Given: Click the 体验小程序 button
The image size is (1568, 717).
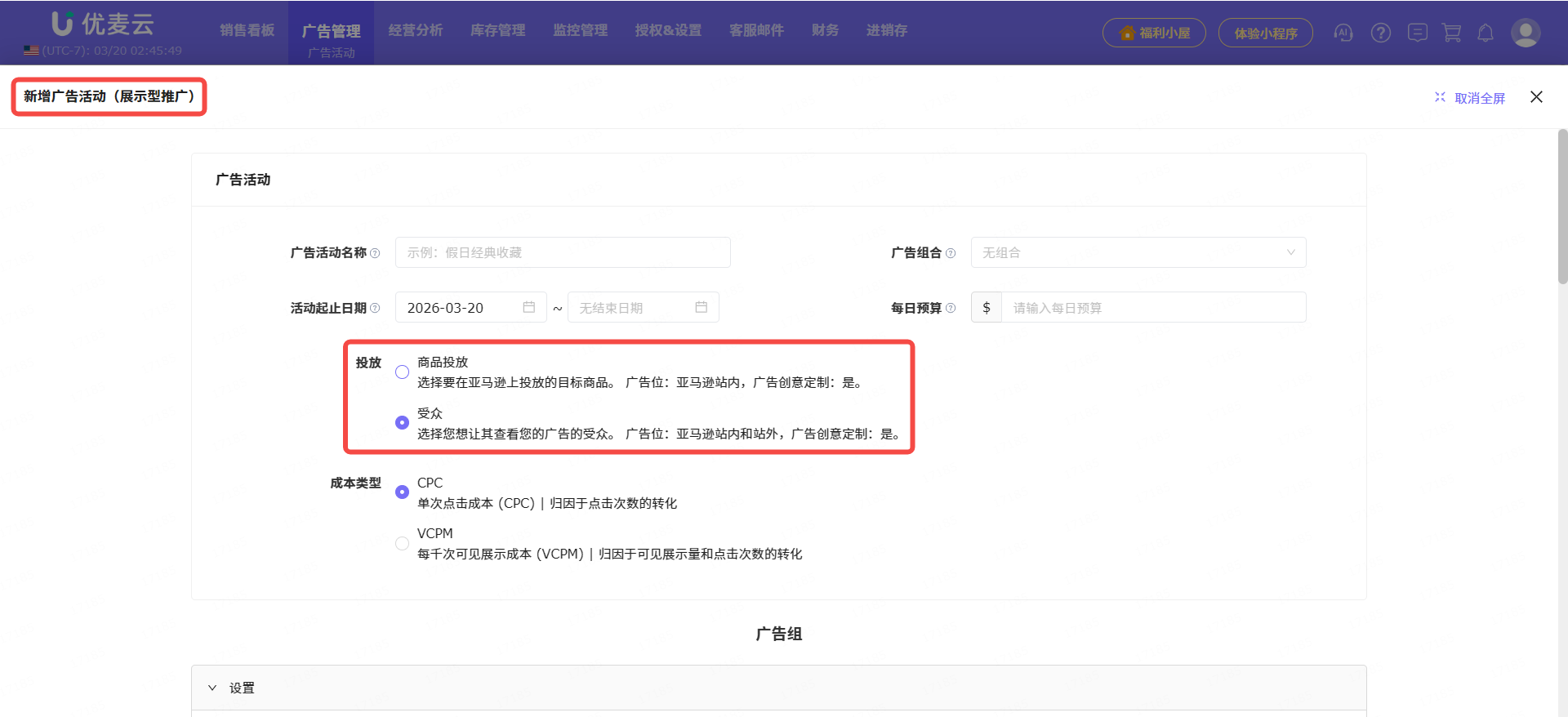Looking at the screenshot, I should point(1266,33).
